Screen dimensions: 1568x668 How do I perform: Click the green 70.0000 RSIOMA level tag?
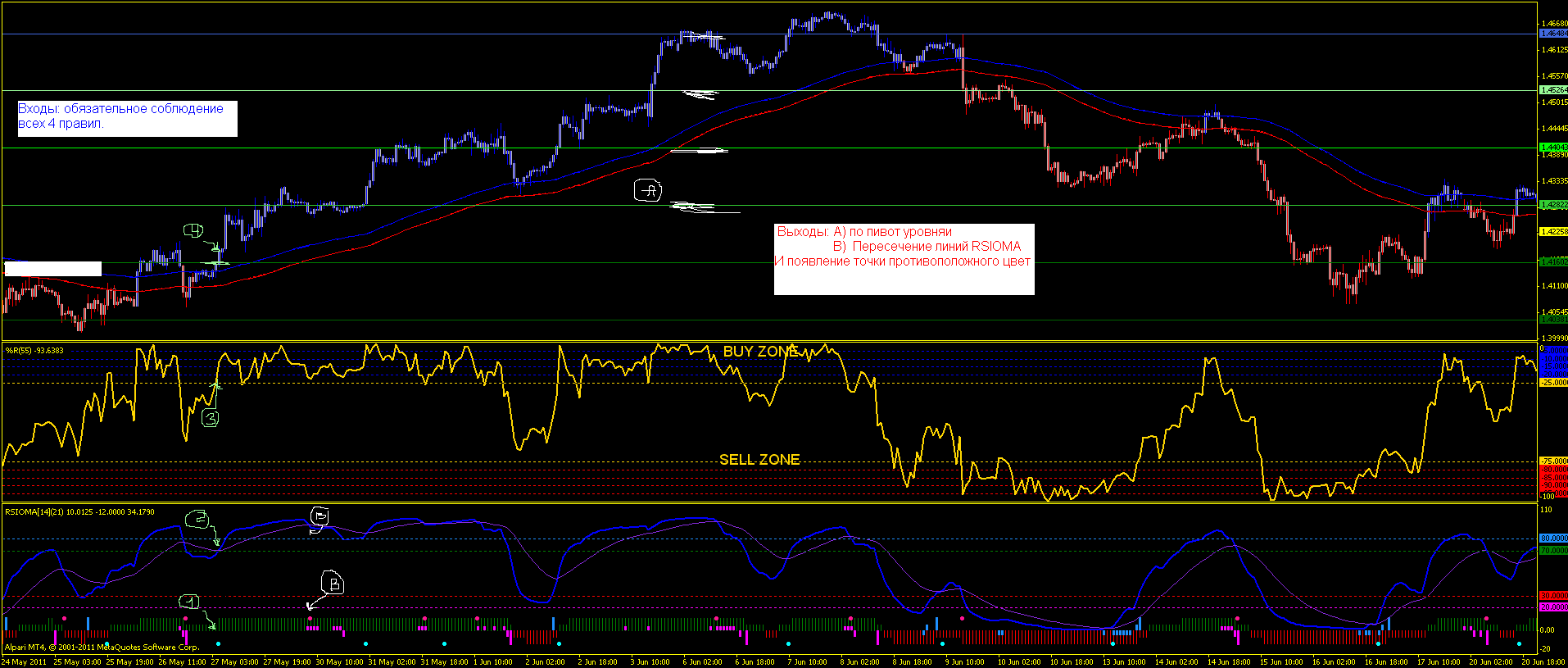1554,551
